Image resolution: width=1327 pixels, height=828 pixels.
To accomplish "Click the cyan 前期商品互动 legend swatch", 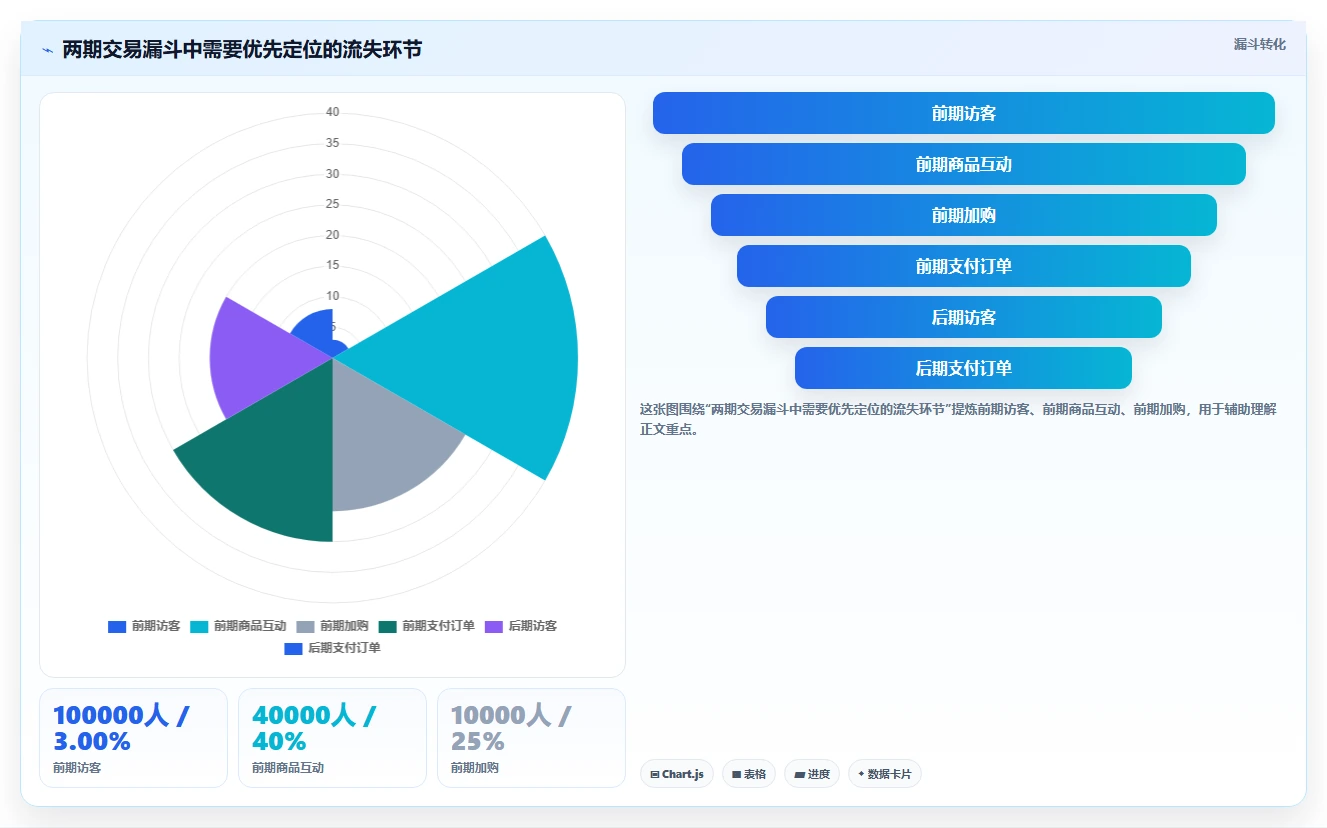I will pyautogui.click(x=199, y=626).
